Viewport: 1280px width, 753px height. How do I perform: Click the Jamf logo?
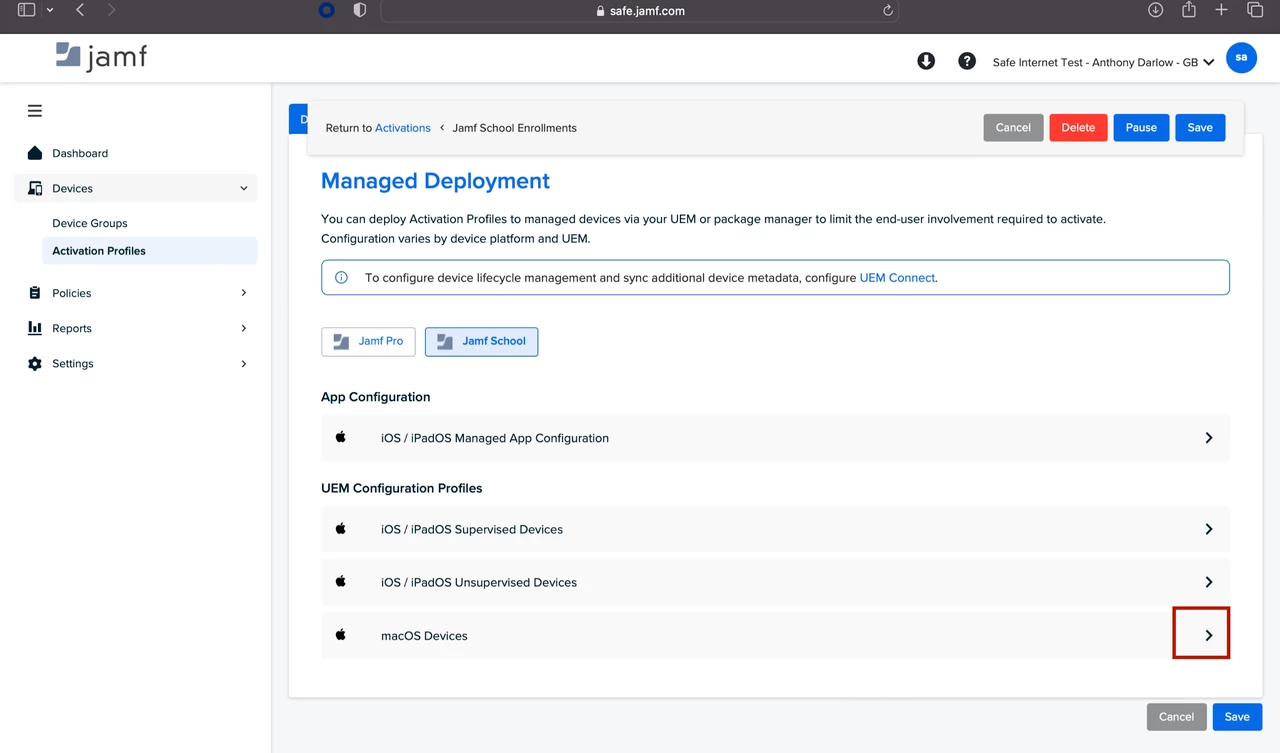pyautogui.click(x=101, y=57)
